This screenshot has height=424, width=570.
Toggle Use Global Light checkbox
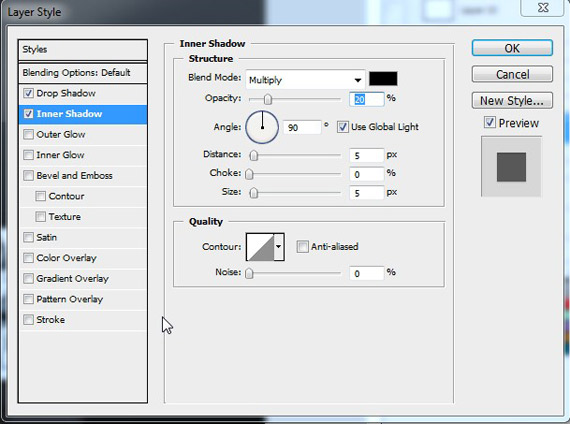(342, 127)
